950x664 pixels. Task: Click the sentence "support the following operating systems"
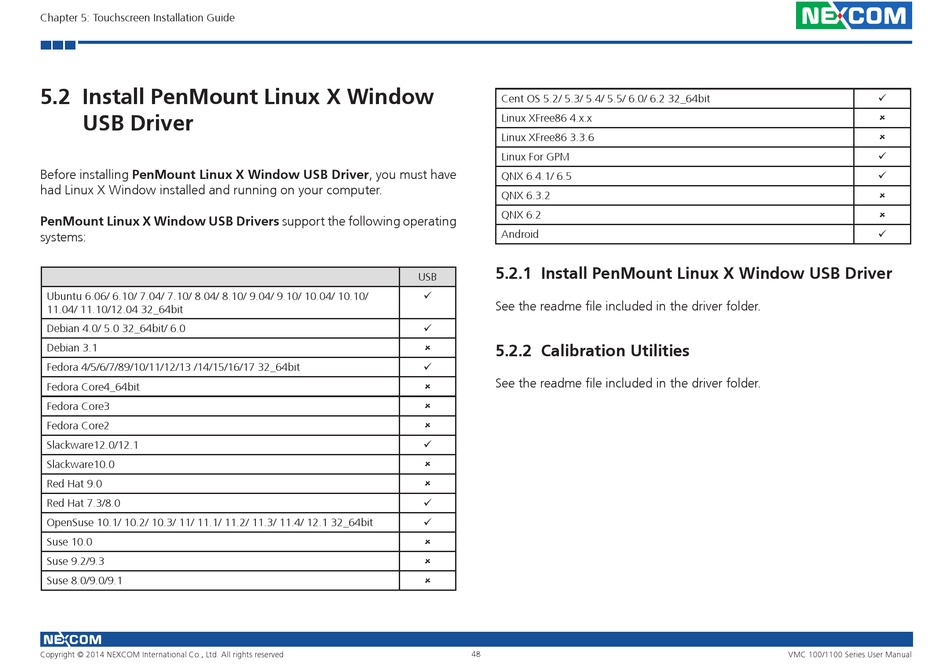coord(248,229)
